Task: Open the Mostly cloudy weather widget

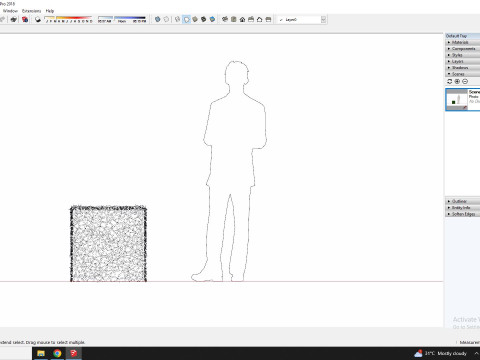Action: pos(440,353)
